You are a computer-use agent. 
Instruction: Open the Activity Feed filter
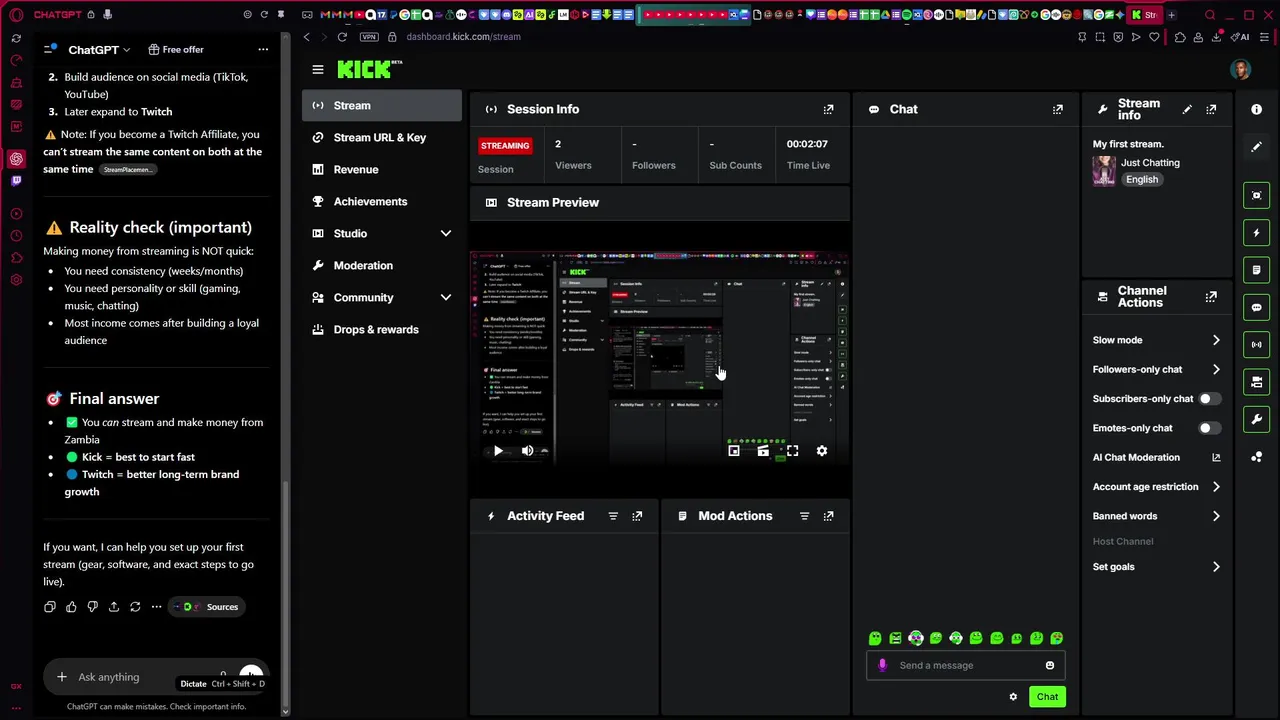tap(613, 516)
